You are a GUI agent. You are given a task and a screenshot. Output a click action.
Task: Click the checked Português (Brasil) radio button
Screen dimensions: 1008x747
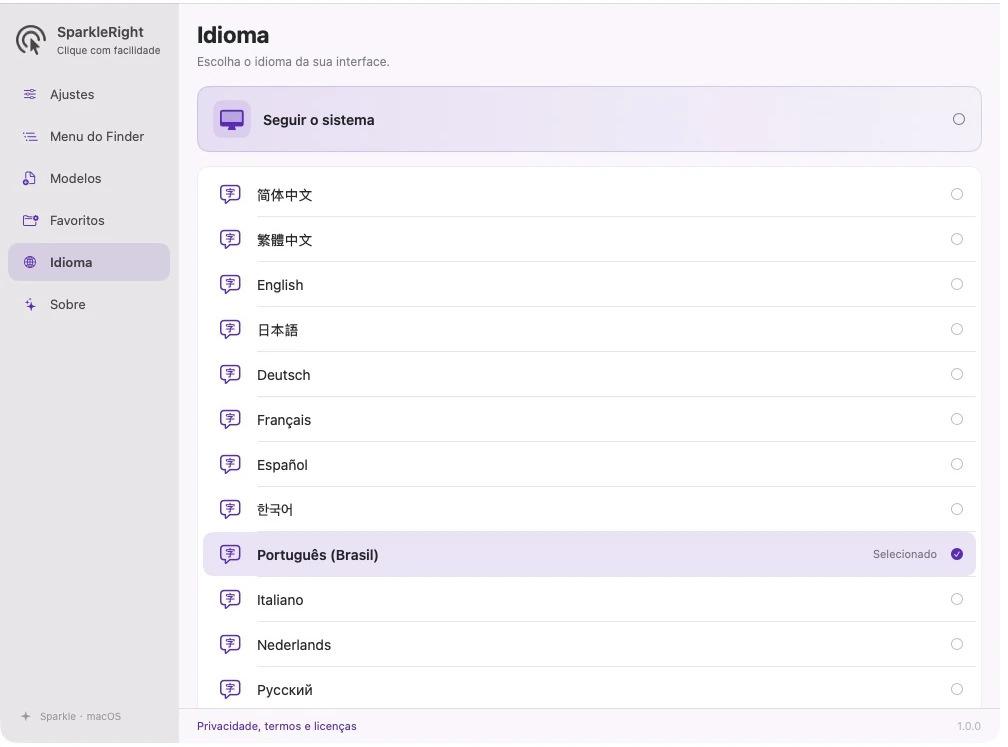957,554
